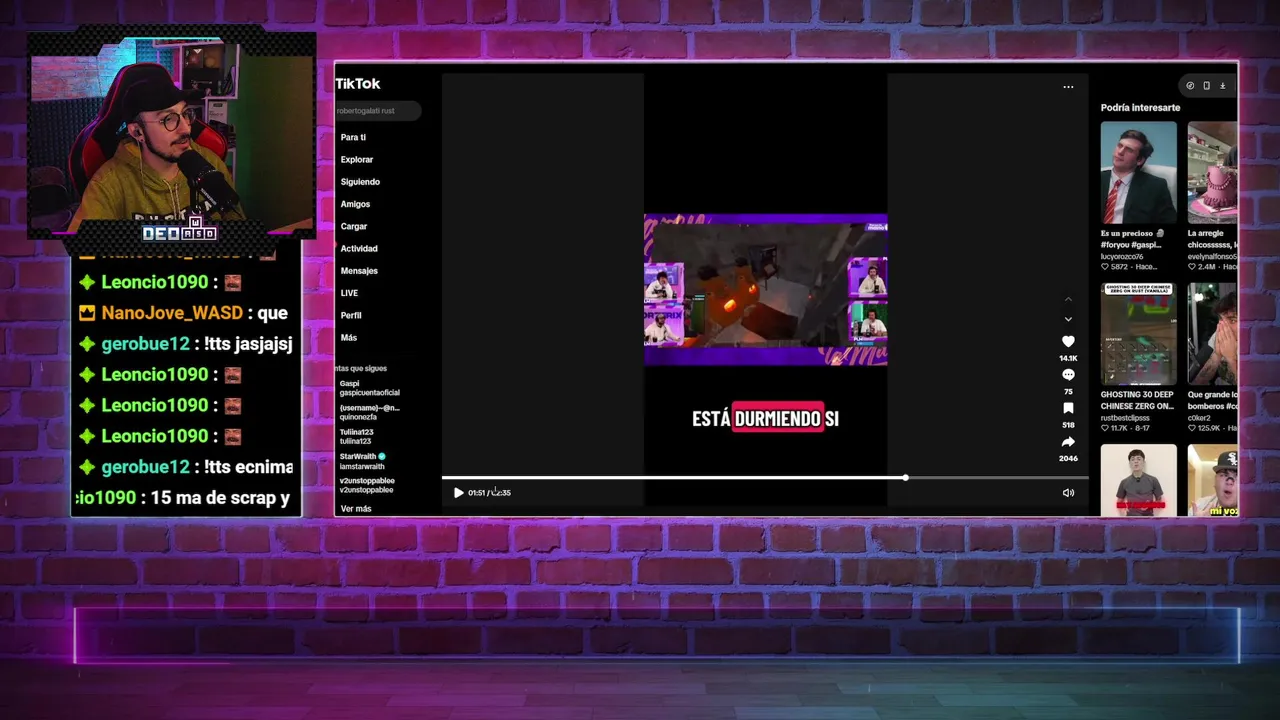
Task: Select Cargar to upload
Action: coord(354,226)
